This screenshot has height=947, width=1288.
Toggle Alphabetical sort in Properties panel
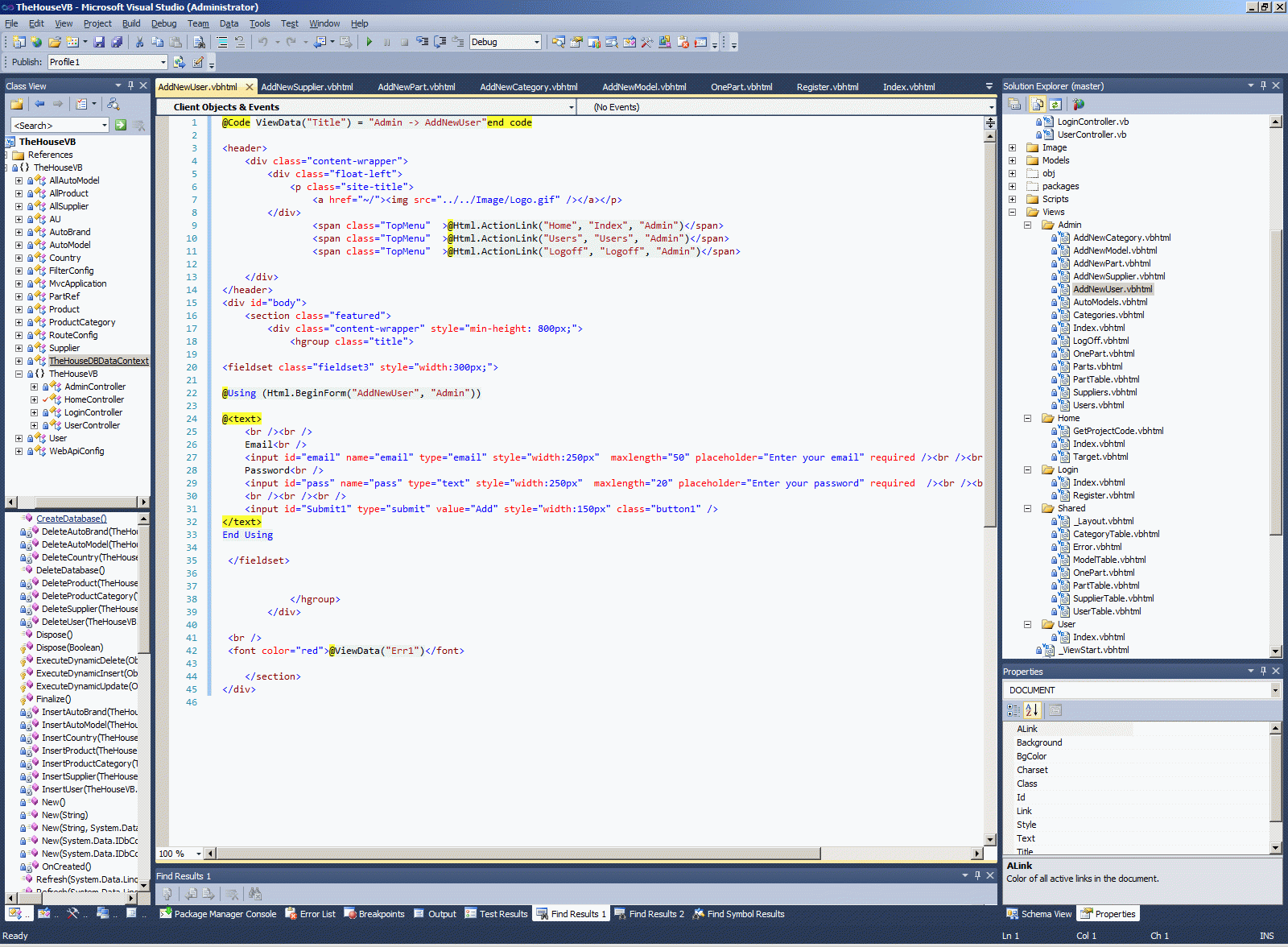point(1032,710)
